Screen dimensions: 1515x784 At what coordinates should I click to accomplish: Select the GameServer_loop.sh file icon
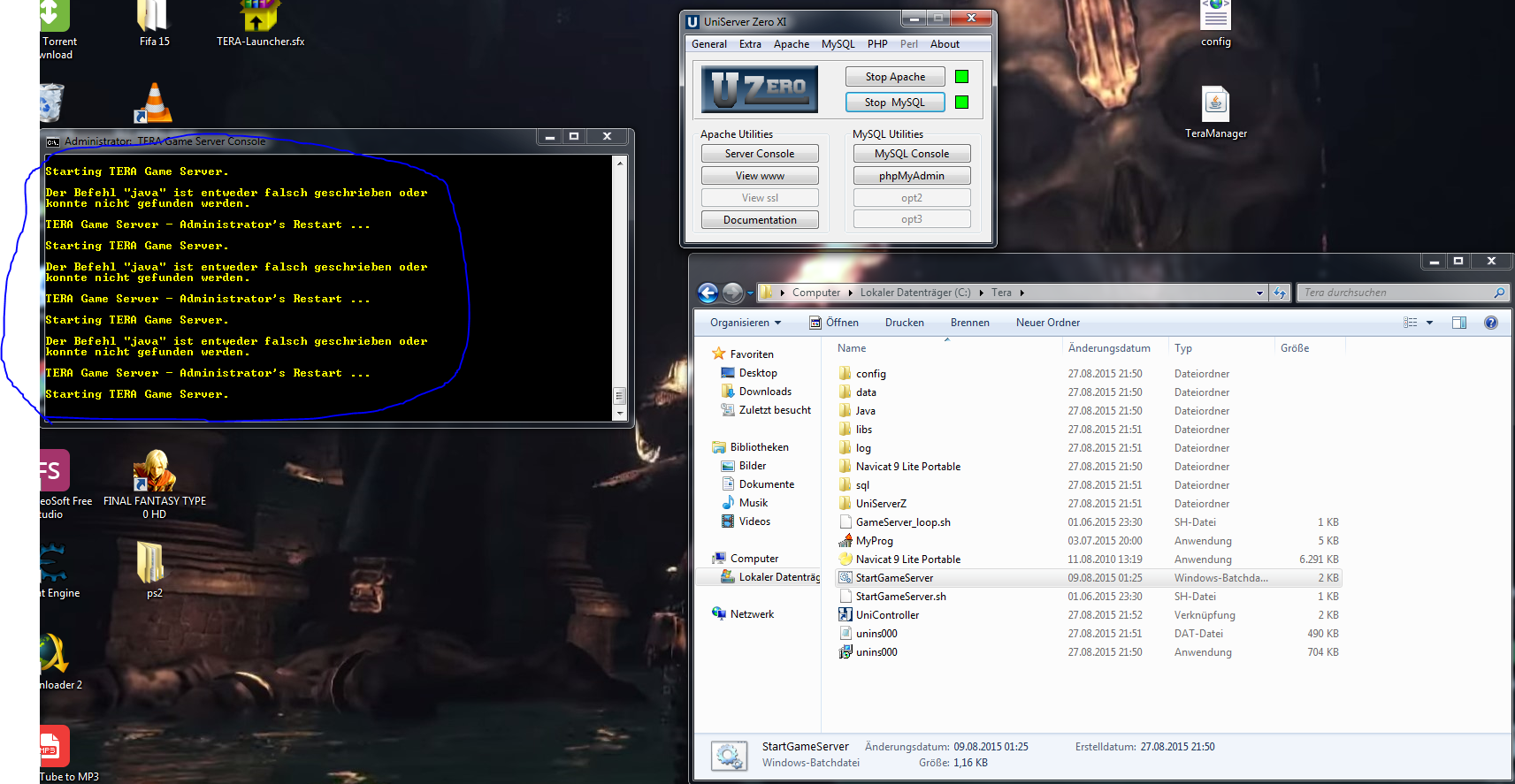(x=845, y=522)
